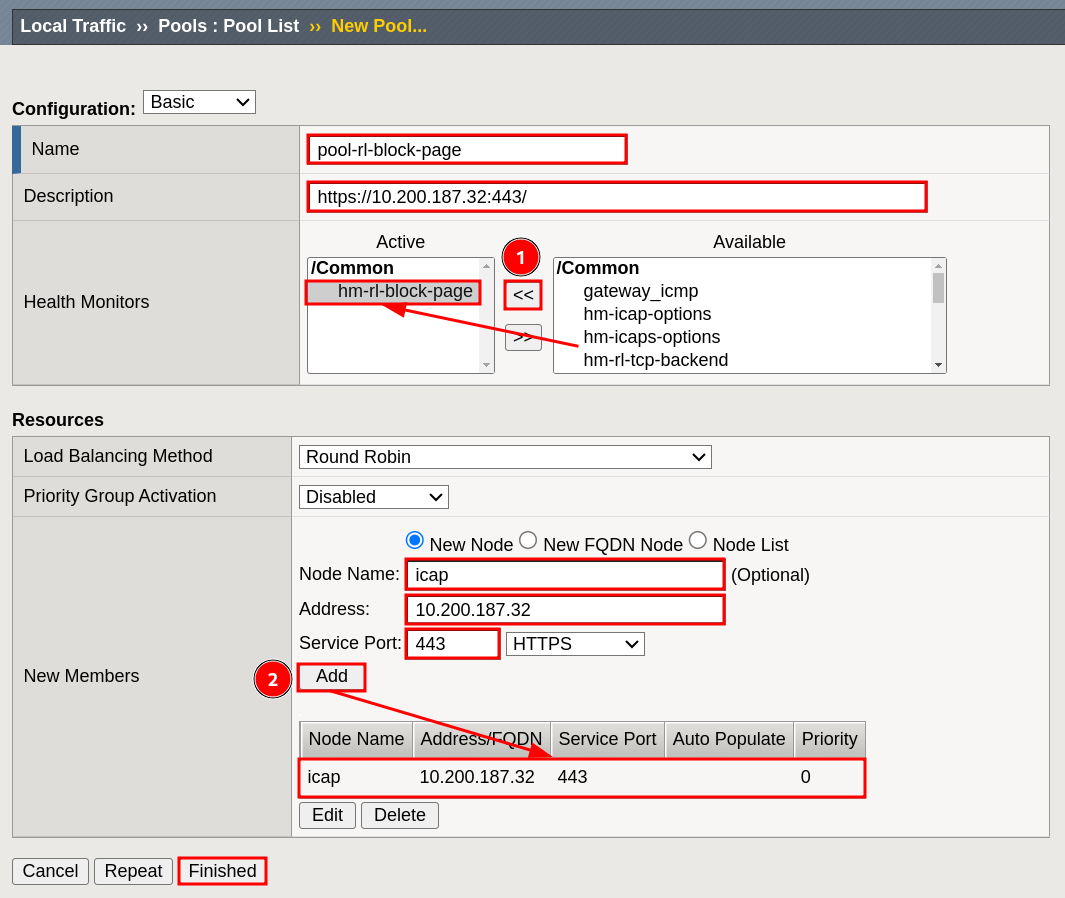Viewport: 1065px width, 898px height.
Task: Click the >> move-to-available button
Action: (x=523, y=337)
